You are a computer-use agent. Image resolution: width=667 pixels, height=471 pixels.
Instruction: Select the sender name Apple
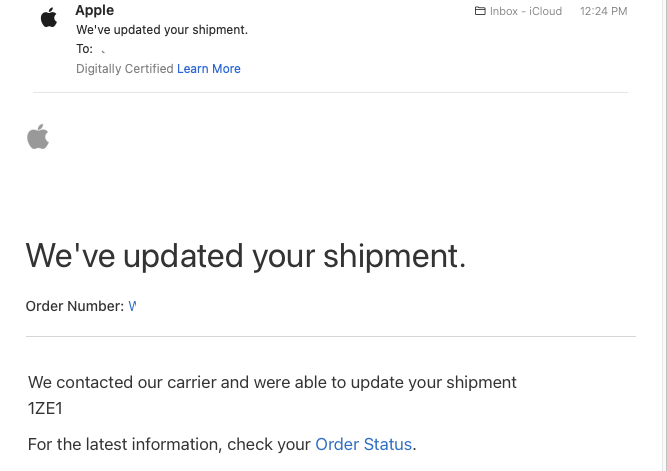point(95,10)
